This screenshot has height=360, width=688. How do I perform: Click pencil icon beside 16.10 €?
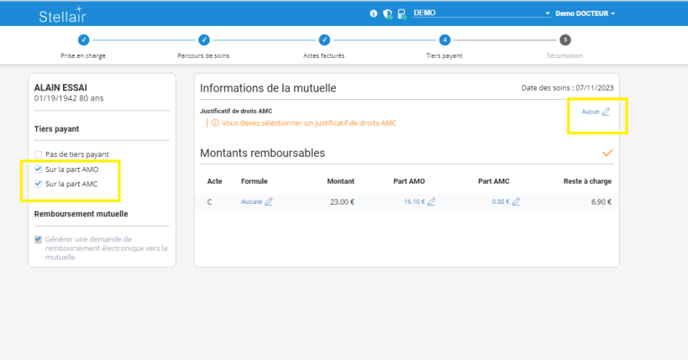coord(431,202)
